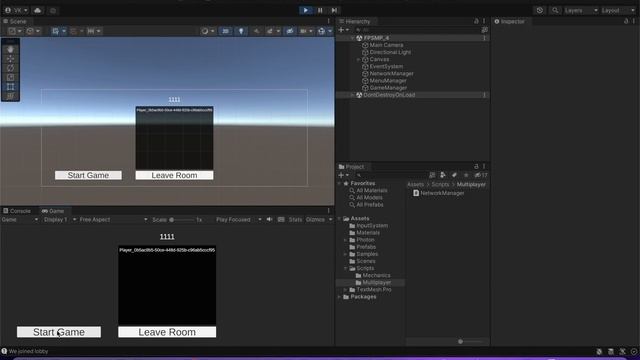Click Leave Room button in Game view
This screenshot has width=640, height=360.
click(167, 332)
